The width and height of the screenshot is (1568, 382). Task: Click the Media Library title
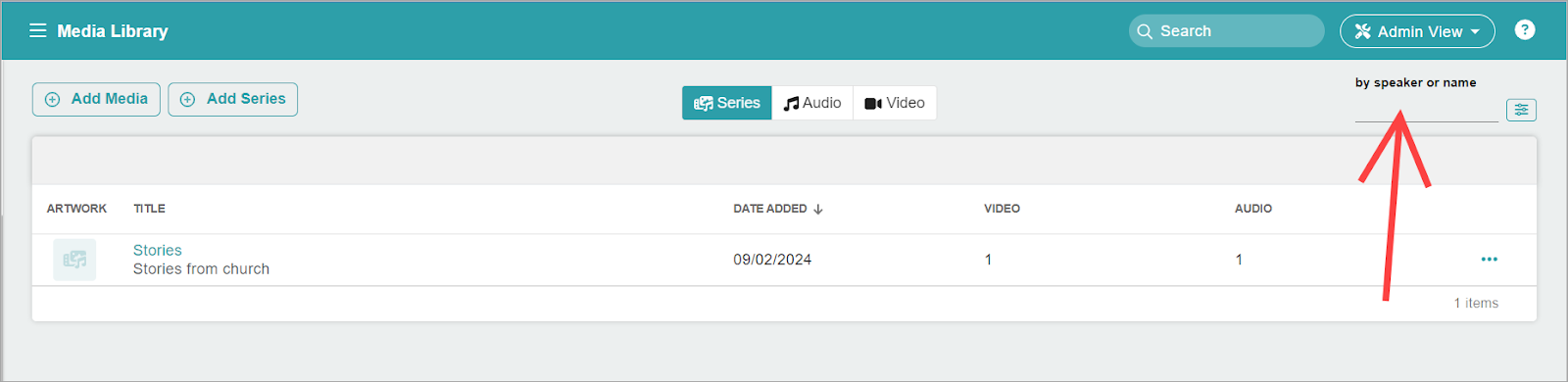113,31
